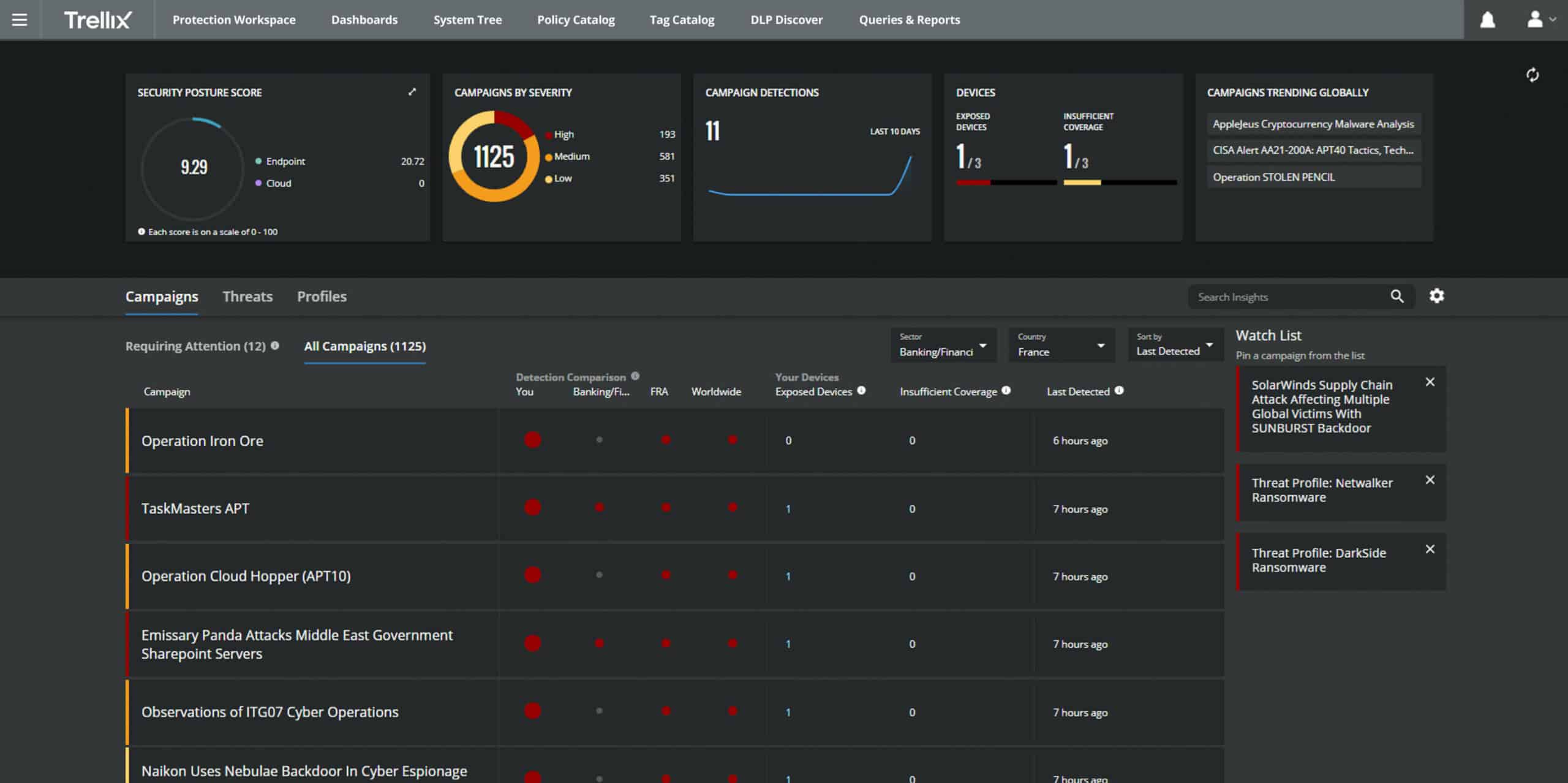Show All Campaigns (1125)

point(365,346)
